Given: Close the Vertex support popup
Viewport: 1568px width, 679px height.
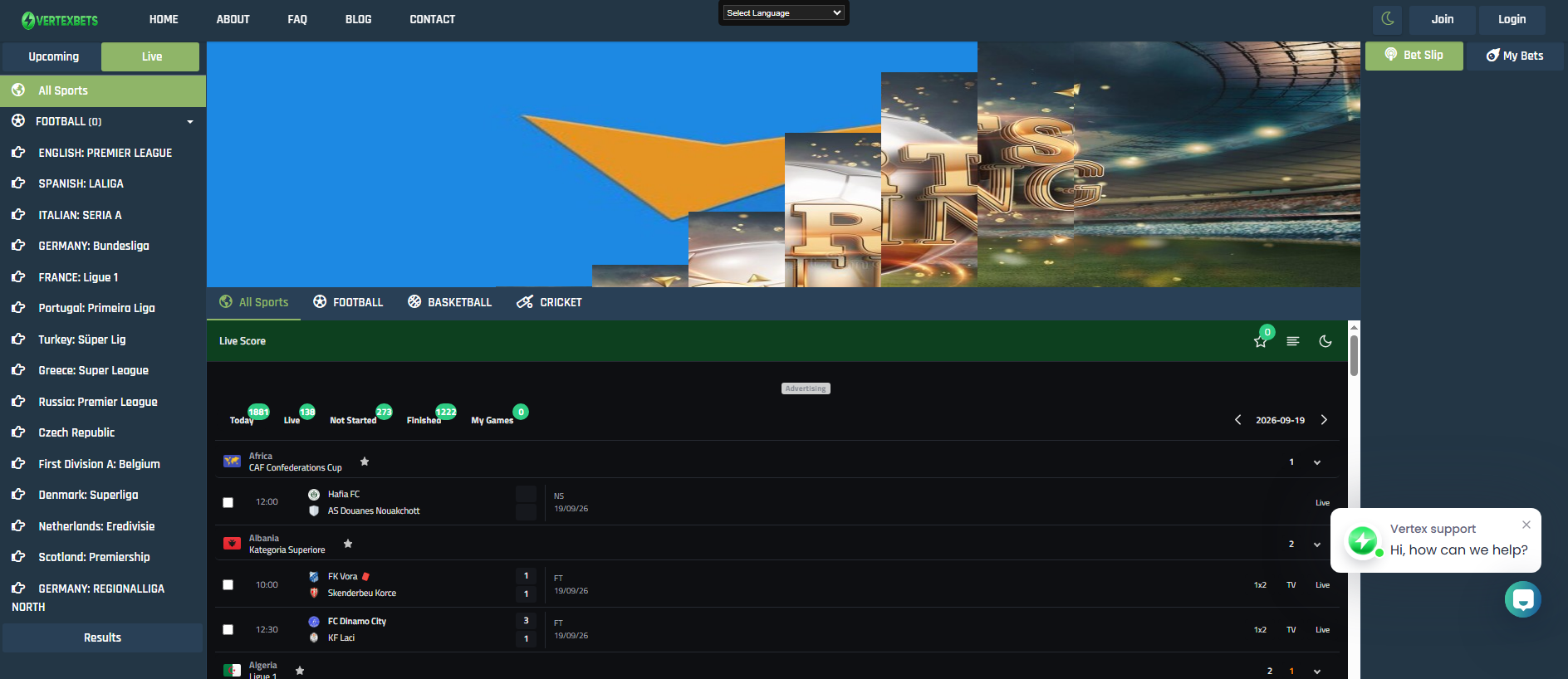Looking at the screenshot, I should click(x=1526, y=525).
